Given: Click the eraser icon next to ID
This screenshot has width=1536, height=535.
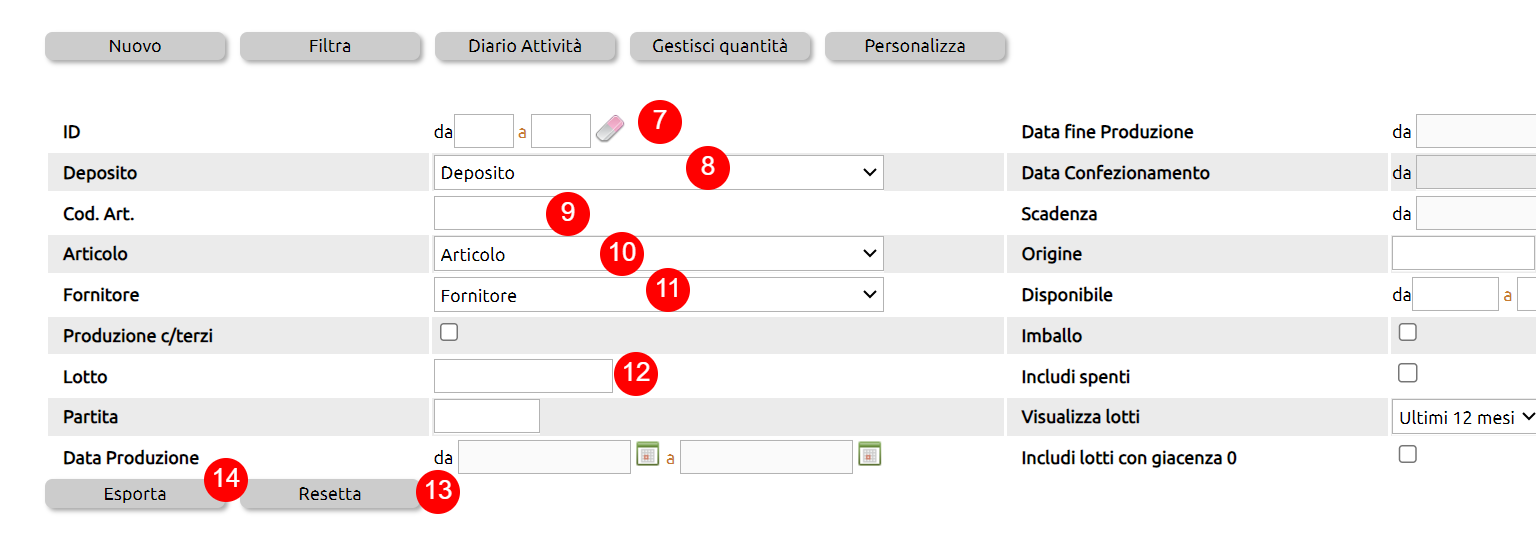Looking at the screenshot, I should point(609,130).
